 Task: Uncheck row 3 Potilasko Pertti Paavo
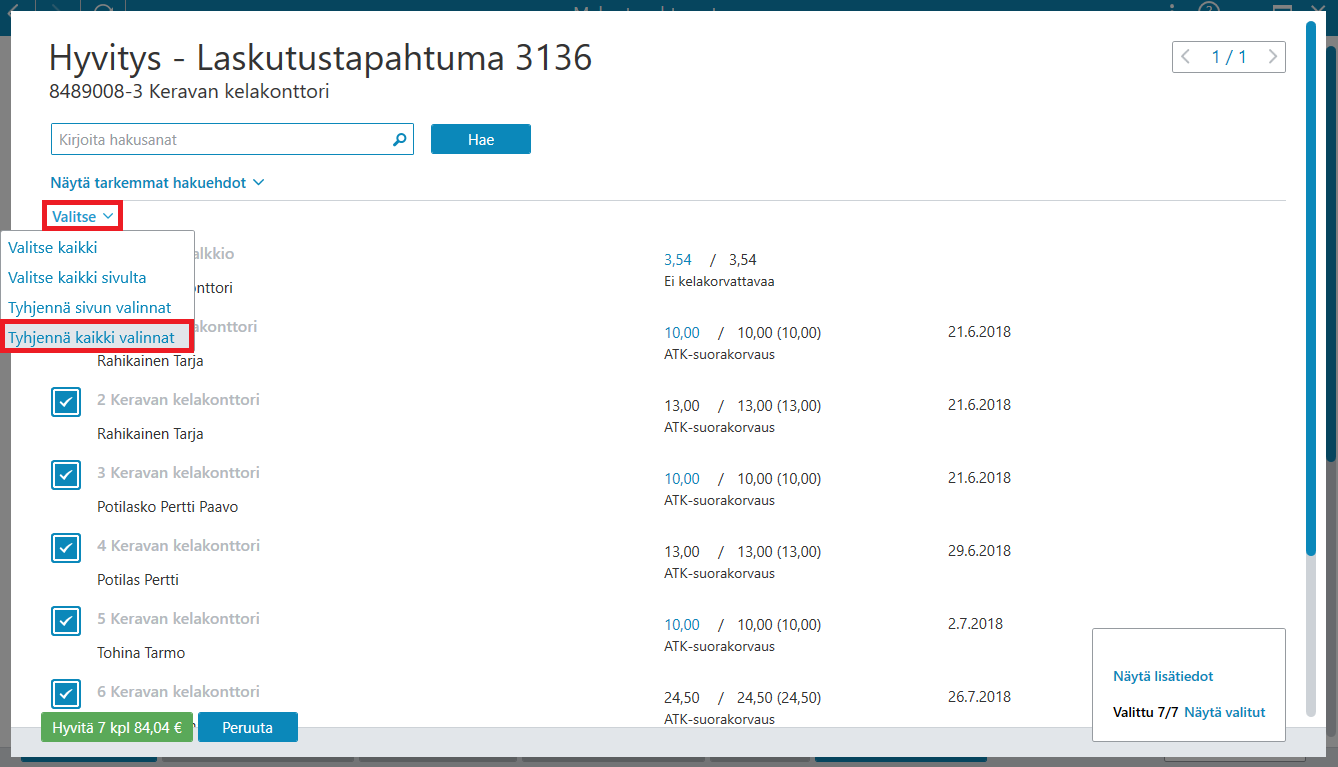point(66,475)
